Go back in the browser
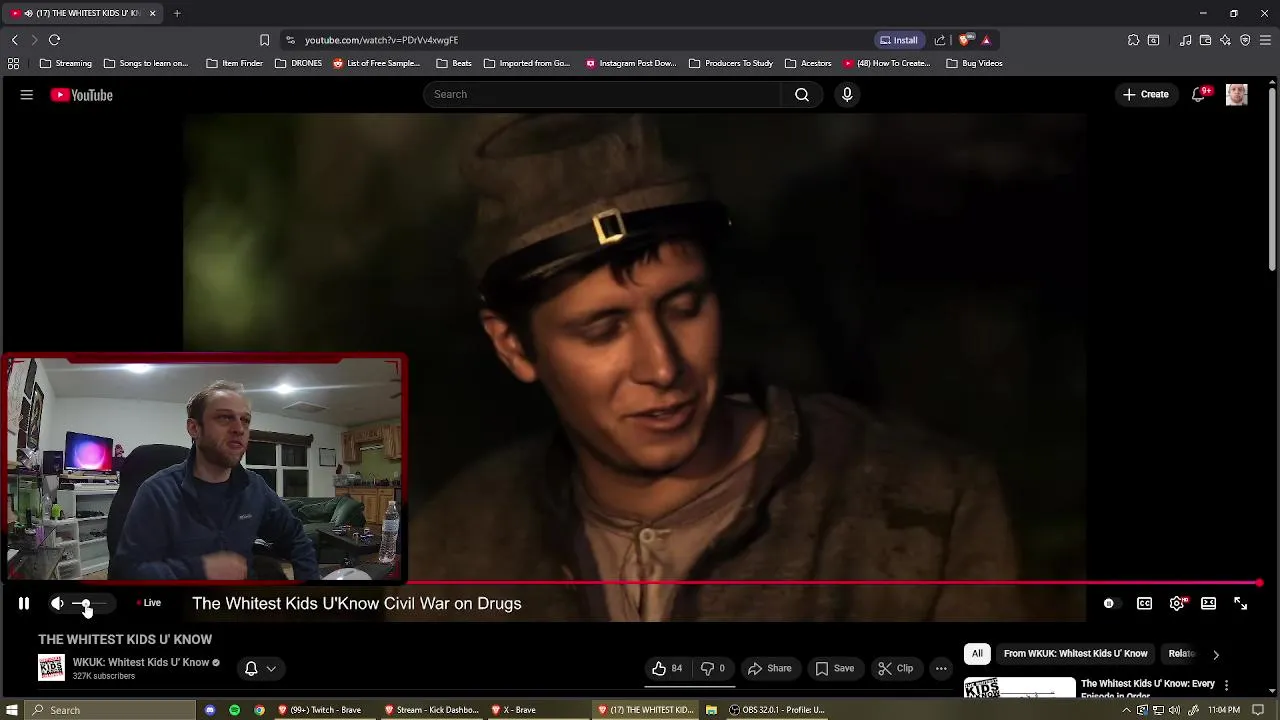 [14, 40]
